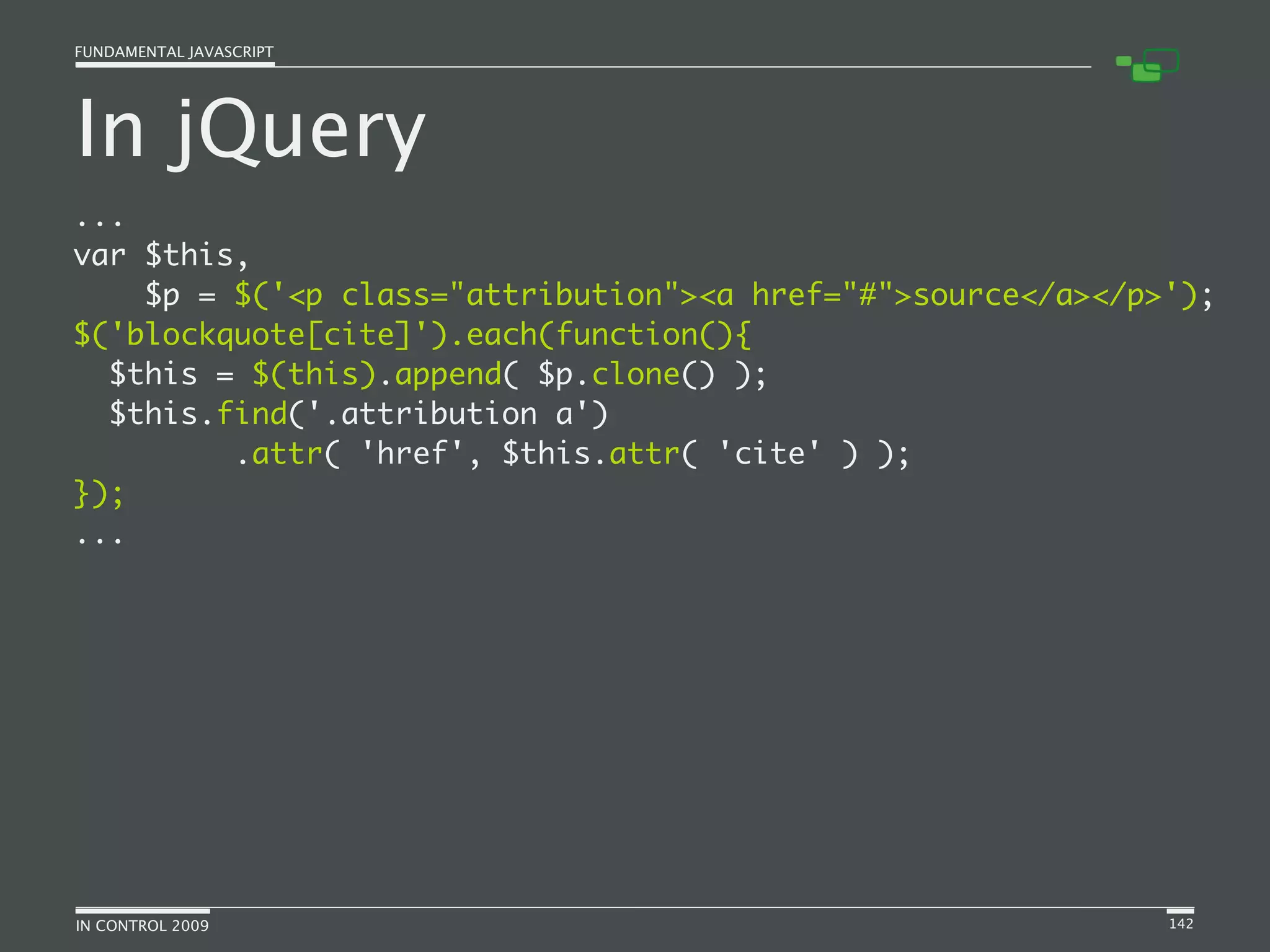Click the ellipsis above the code block

(99, 223)
